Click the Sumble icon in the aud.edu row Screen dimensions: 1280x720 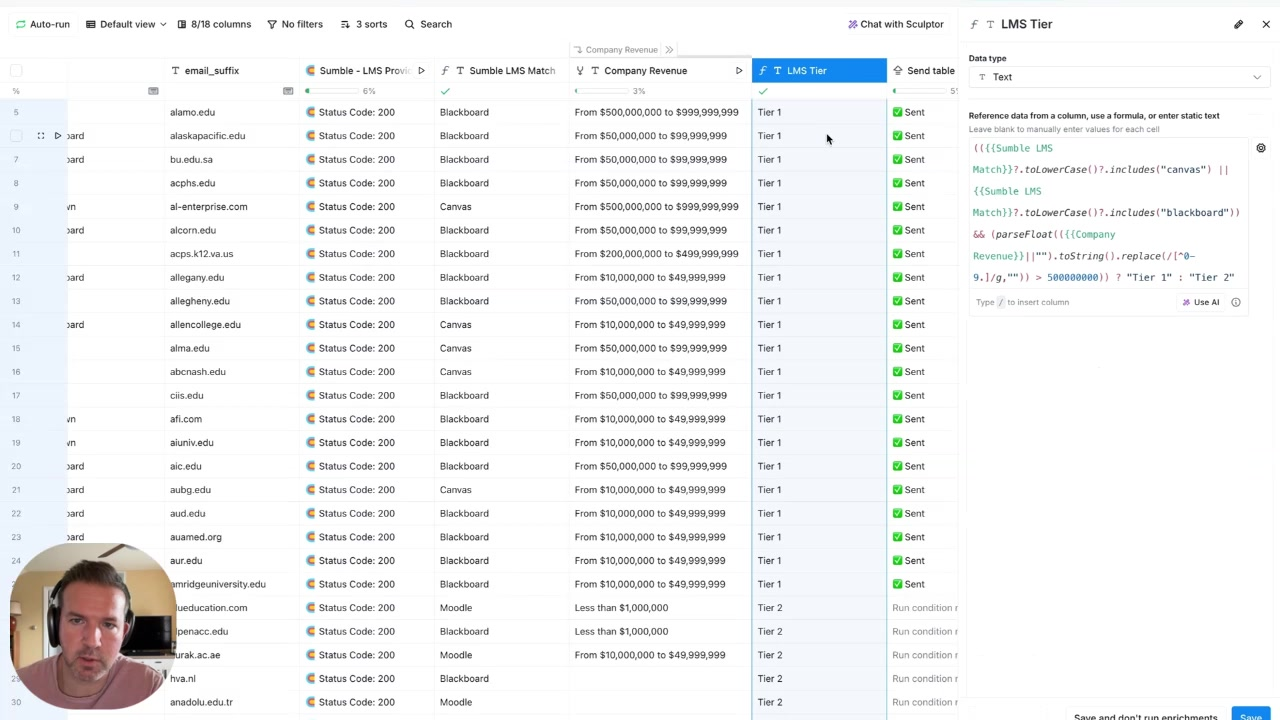tap(311, 513)
